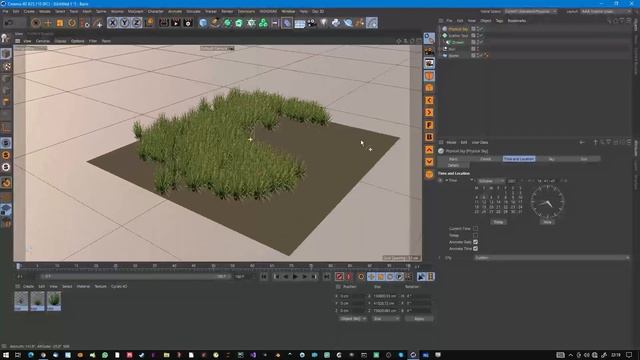640x360 pixels.
Task: Open the Character menu
Action: click(x=156, y=11)
